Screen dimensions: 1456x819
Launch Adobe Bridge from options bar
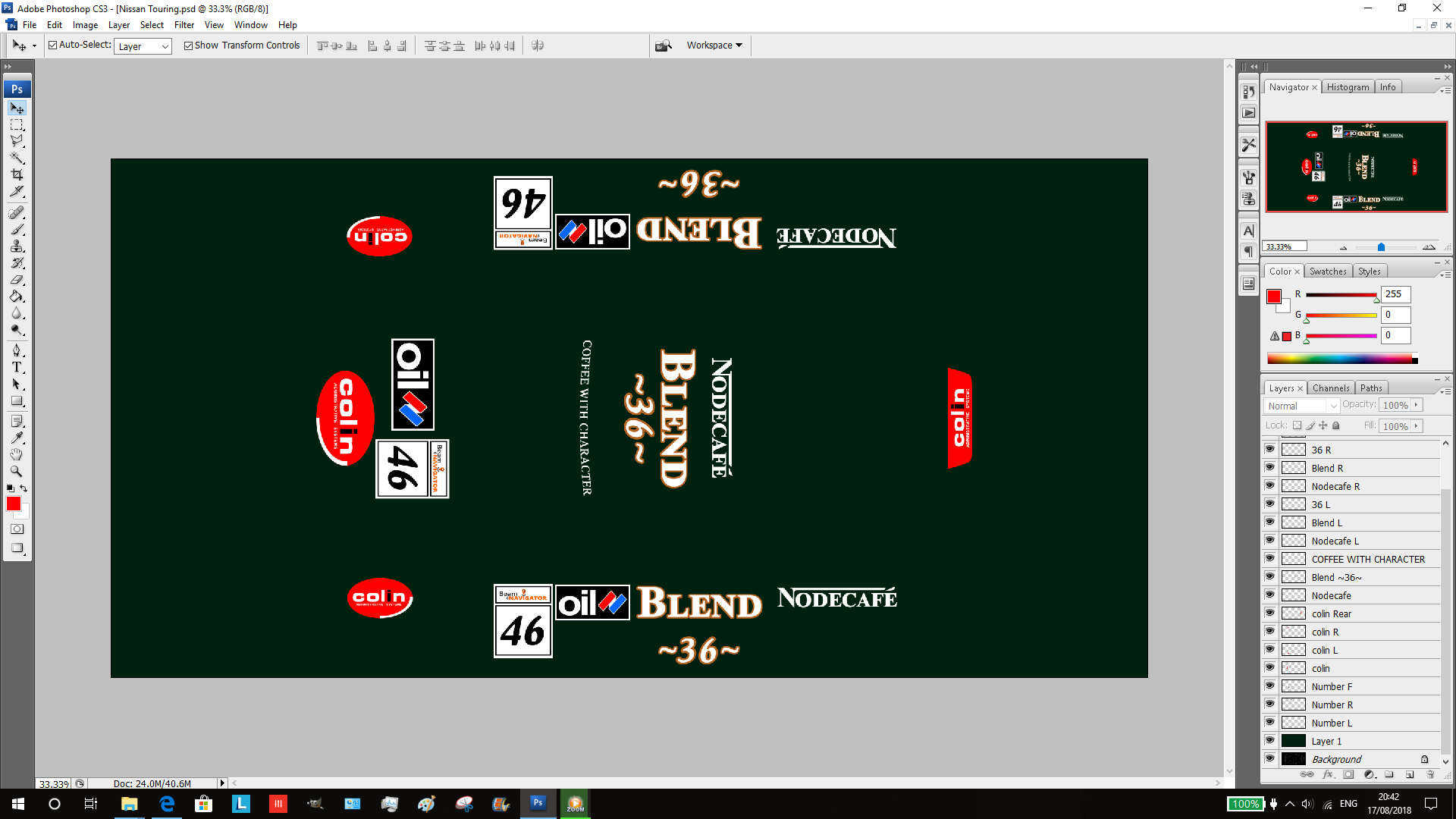click(664, 45)
